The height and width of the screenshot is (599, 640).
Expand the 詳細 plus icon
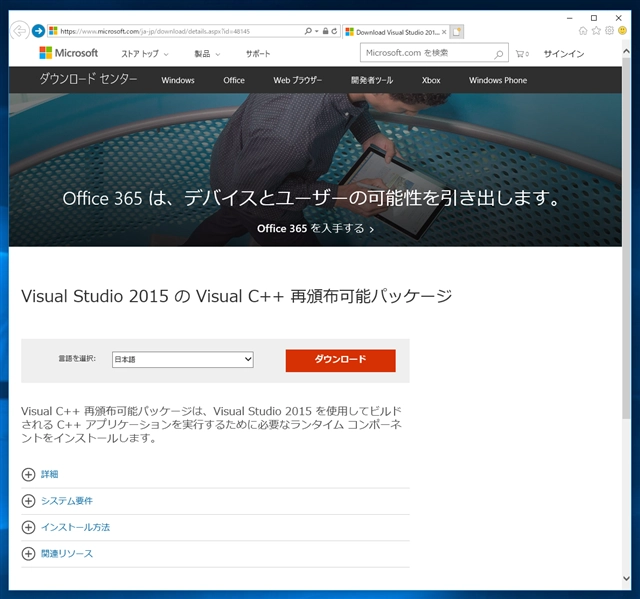tap(28, 475)
